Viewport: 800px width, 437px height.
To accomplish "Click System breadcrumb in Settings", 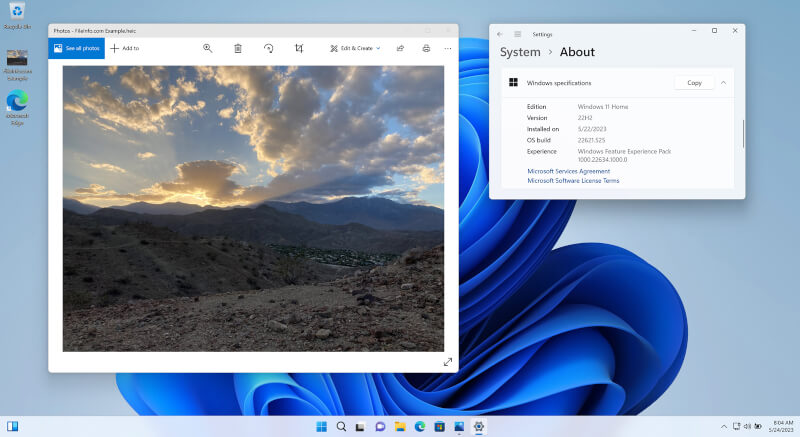I will tap(520, 52).
